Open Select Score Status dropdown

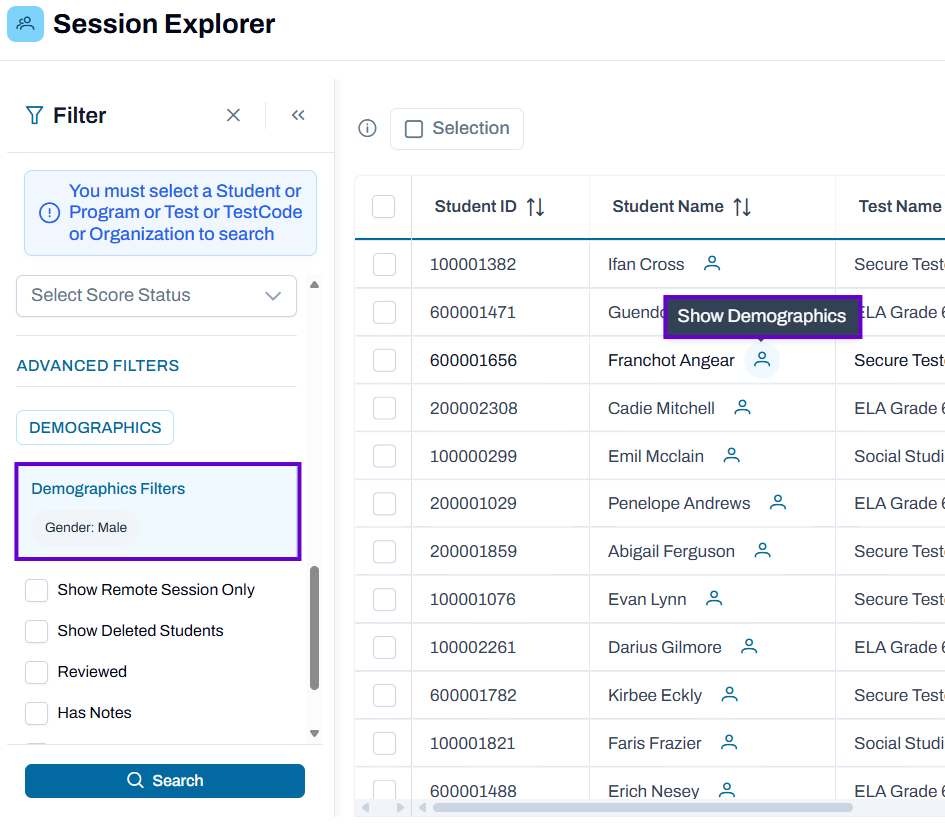tap(156, 296)
